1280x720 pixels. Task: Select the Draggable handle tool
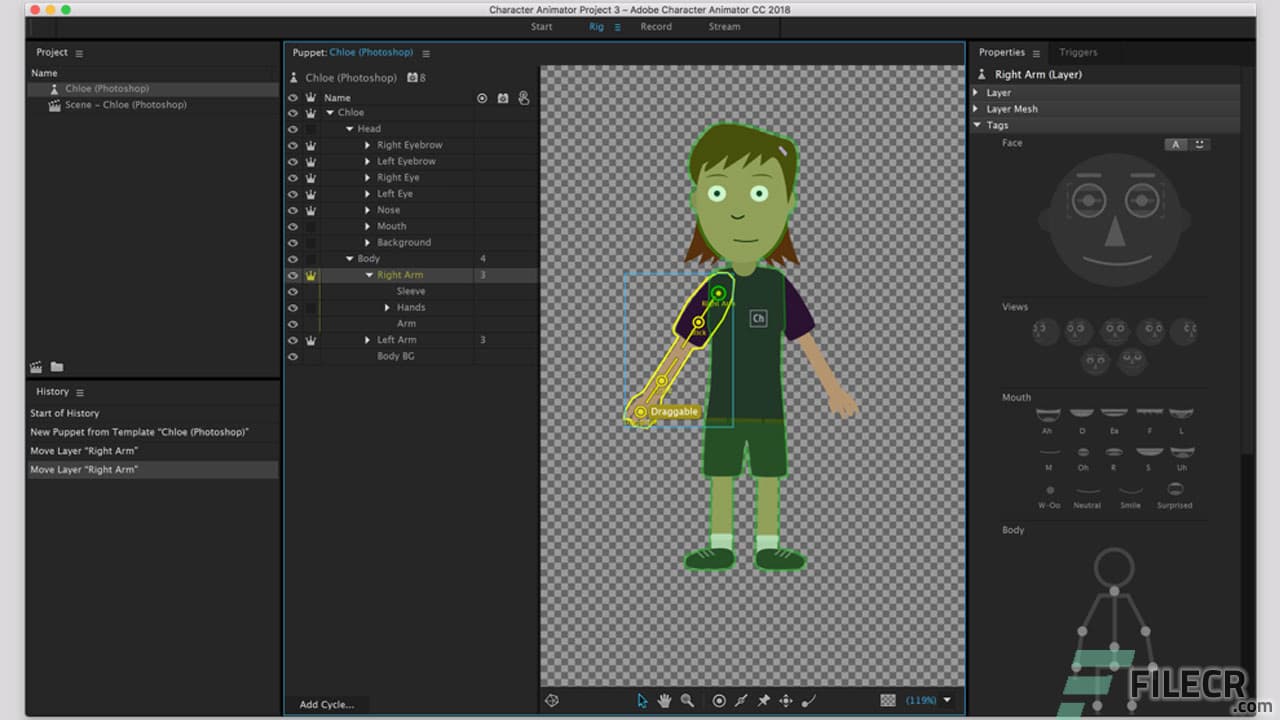786,701
